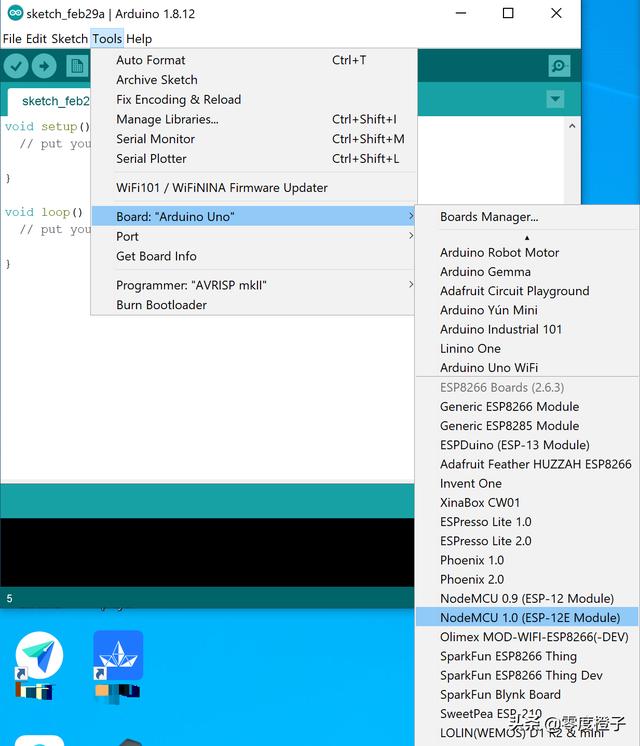Close the open Tools menu
The image size is (640, 746).
tap(107, 39)
